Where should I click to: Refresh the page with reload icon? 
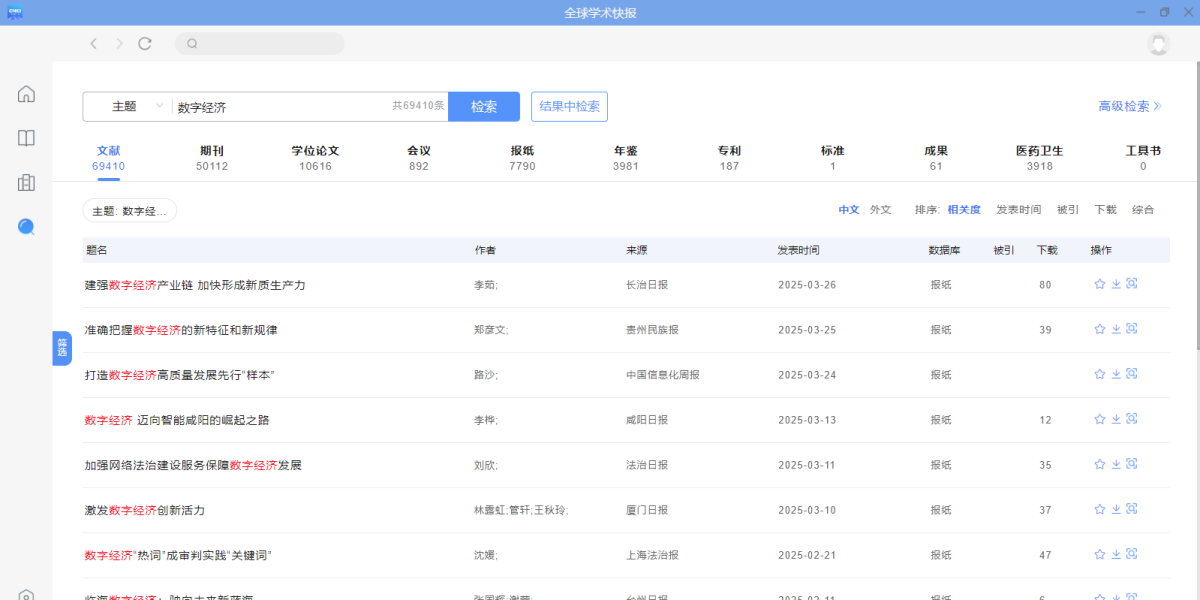(x=144, y=43)
